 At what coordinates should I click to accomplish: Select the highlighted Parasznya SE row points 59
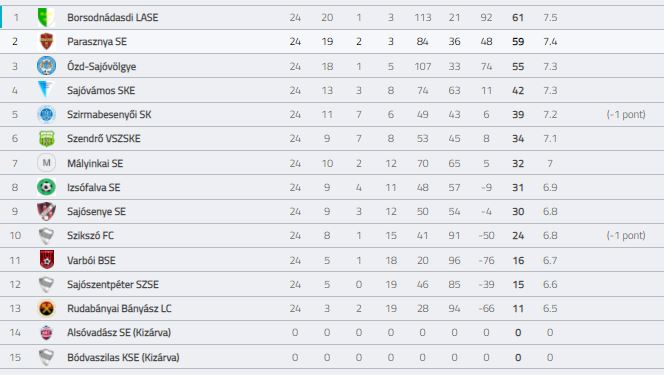[518, 41]
